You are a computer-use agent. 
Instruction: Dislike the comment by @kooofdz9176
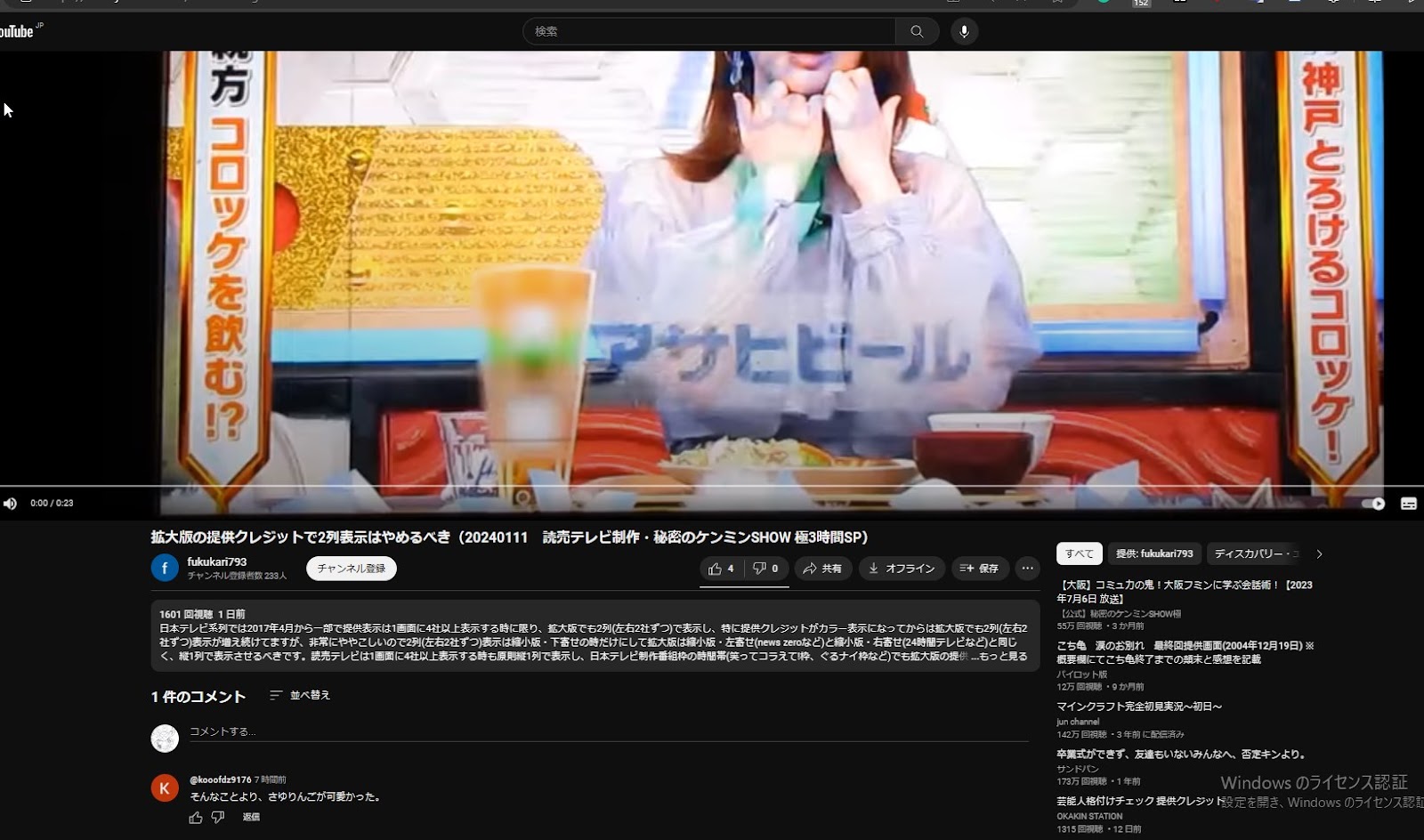point(218,818)
